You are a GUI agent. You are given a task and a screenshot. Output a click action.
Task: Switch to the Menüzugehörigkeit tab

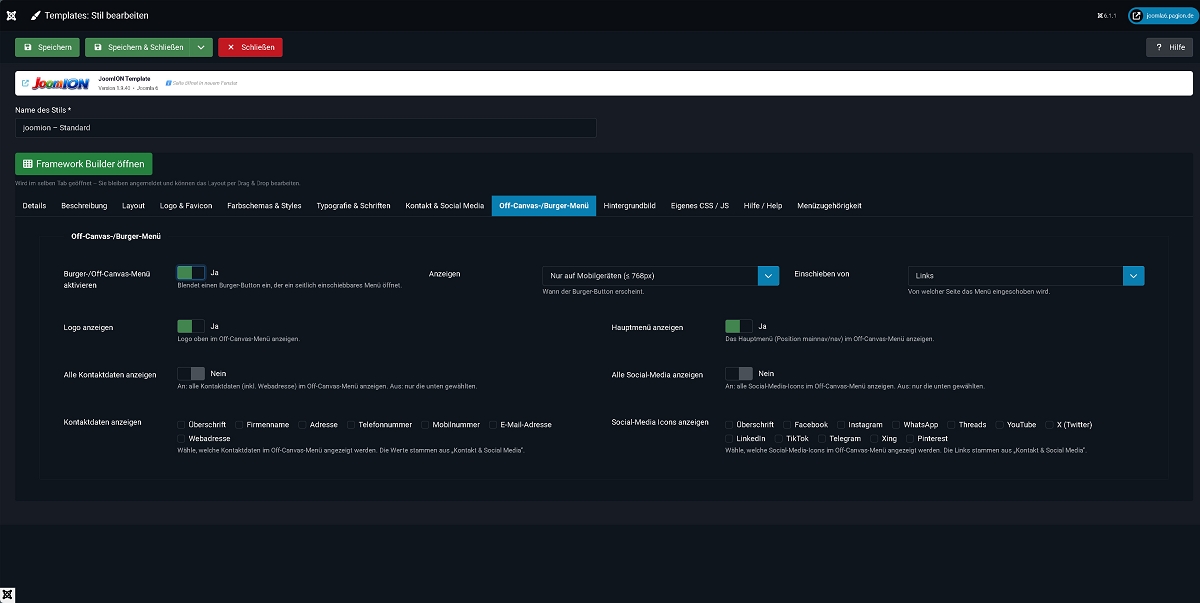pyautogui.click(x=829, y=206)
